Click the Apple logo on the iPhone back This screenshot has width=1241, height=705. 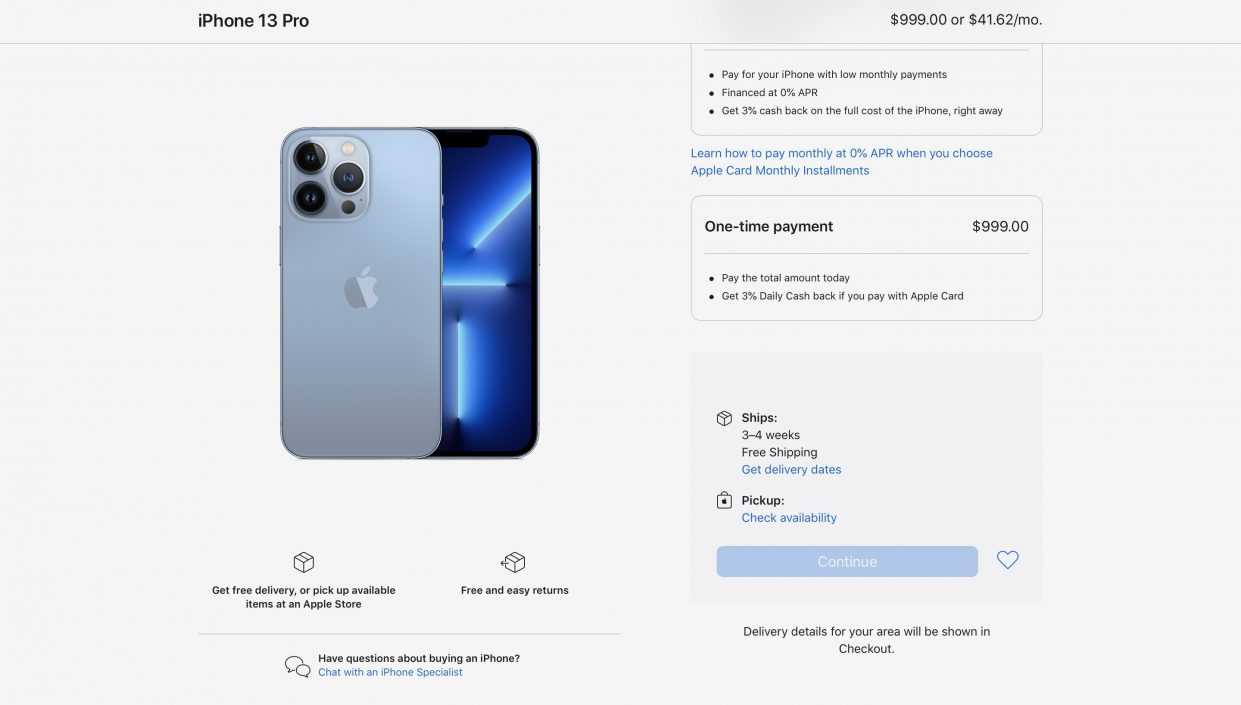pyautogui.click(x=361, y=288)
